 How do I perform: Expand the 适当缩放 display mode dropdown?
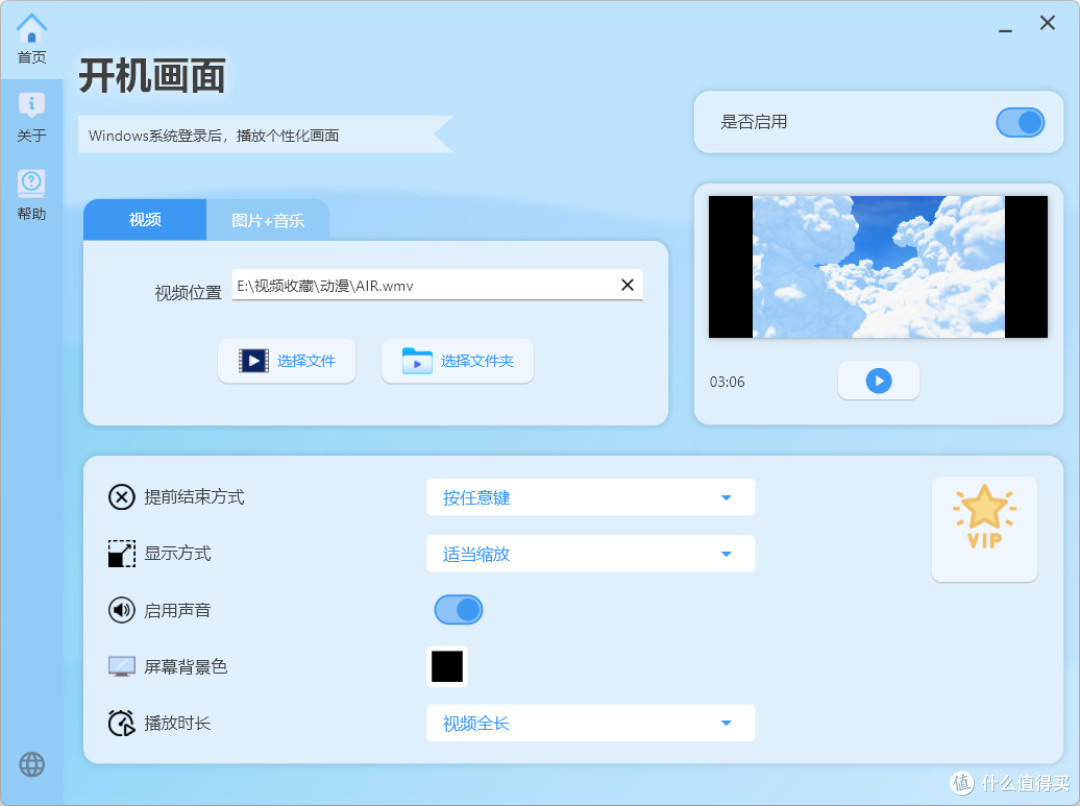[590, 553]
